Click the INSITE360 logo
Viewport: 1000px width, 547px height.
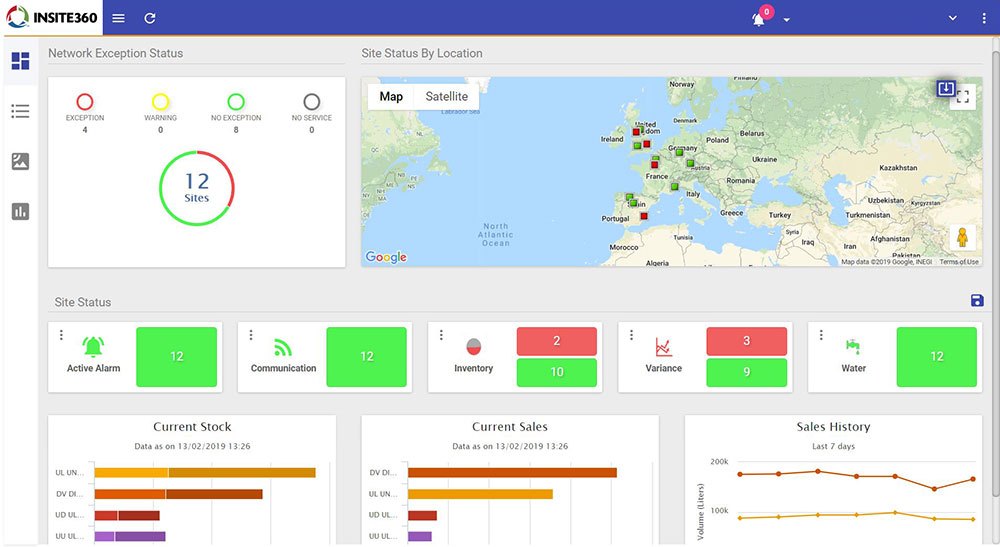pyautogui.click(x=52, y=17)
